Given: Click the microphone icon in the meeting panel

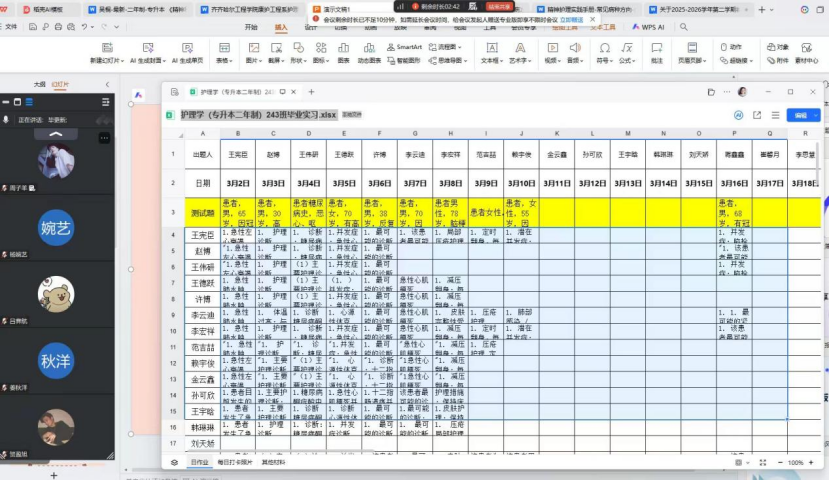Looking at the screenshot, I should (7, 119).
